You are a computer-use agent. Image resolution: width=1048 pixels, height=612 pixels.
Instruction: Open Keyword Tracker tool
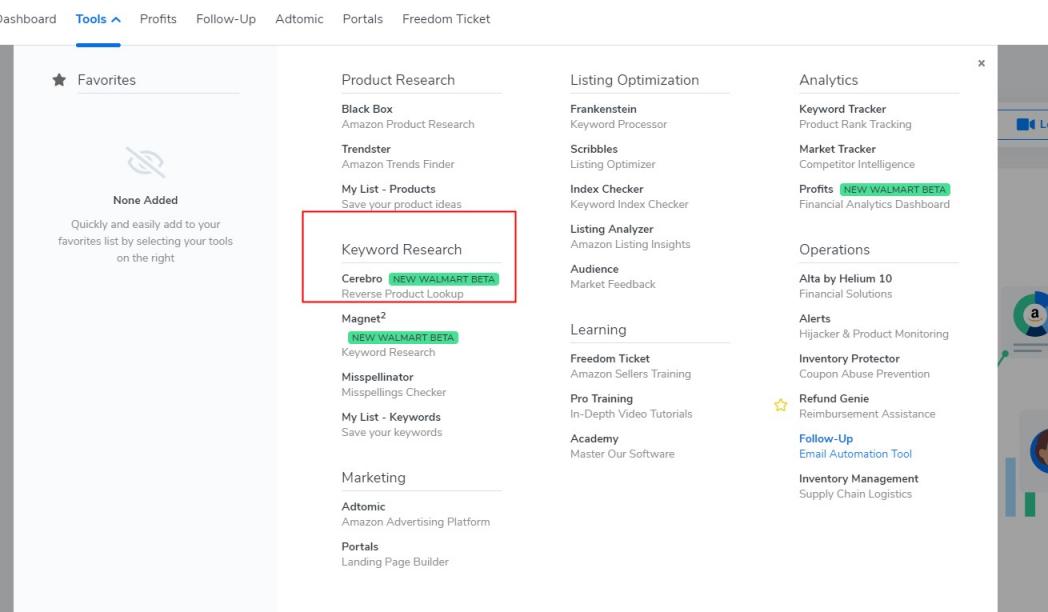point(842,109)
